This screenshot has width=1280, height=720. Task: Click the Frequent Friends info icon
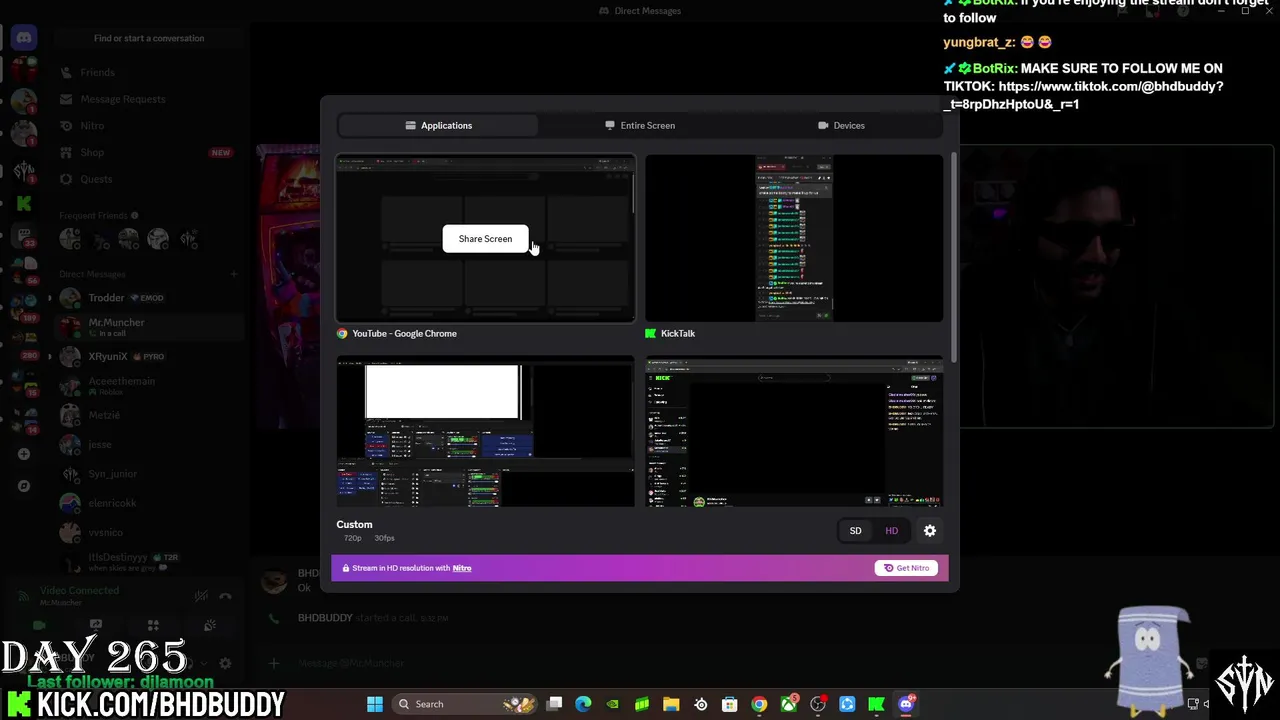pos(135,215)
